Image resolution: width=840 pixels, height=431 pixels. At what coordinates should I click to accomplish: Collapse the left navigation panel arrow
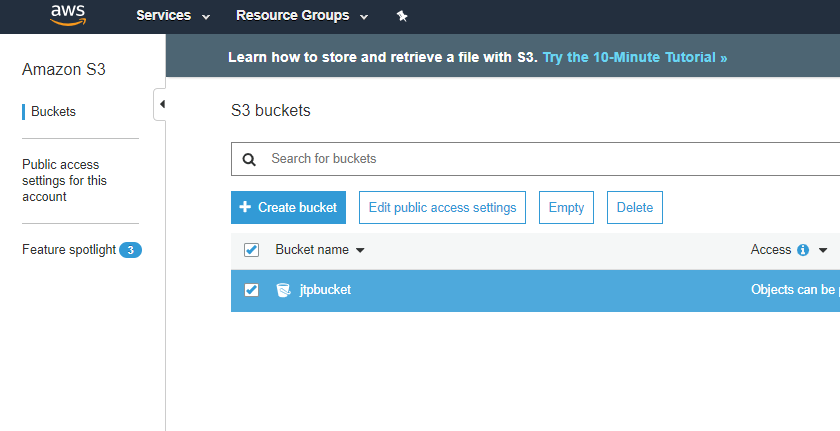point(160,104)
